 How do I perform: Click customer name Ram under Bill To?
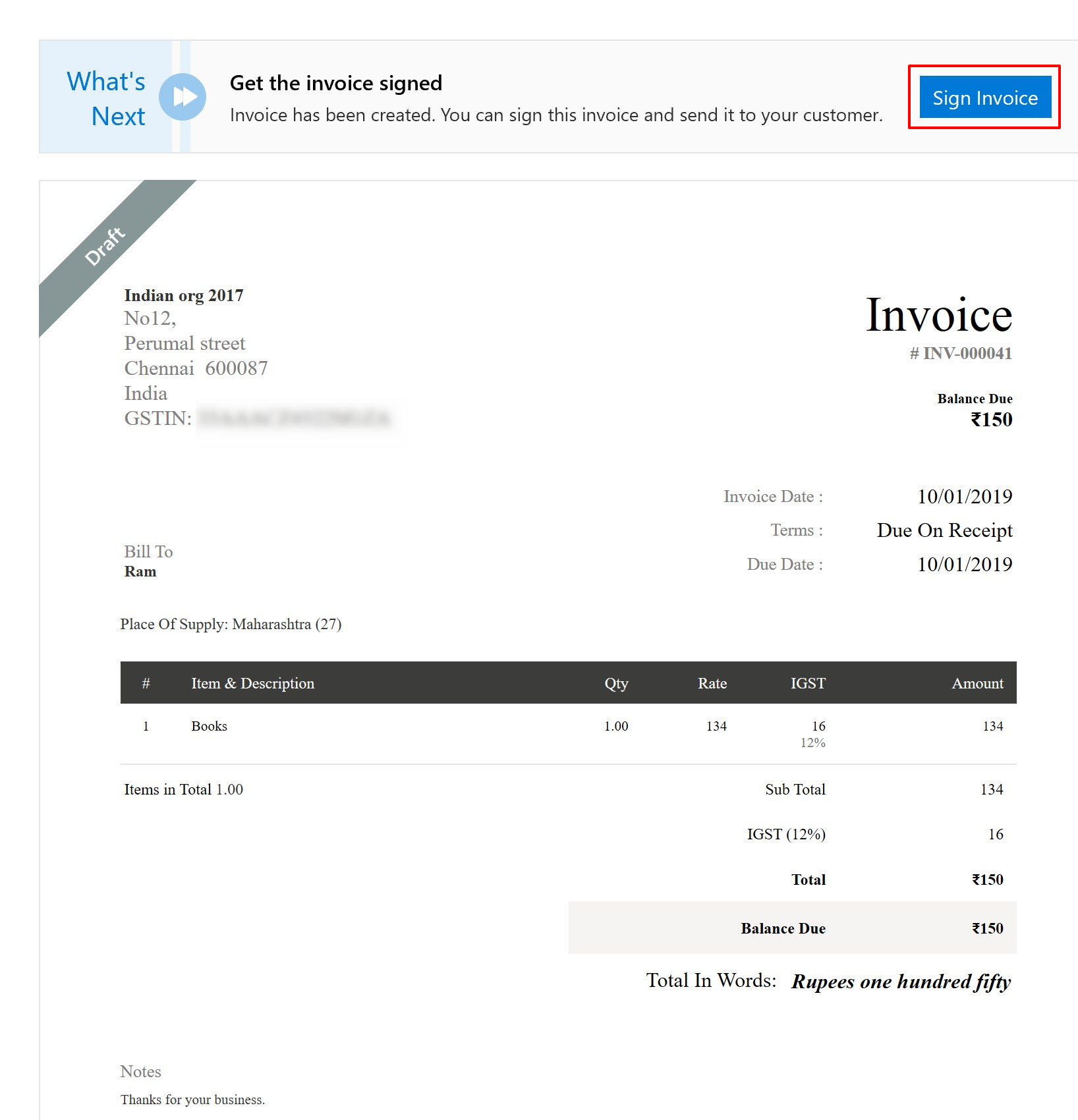pos(140,571)
